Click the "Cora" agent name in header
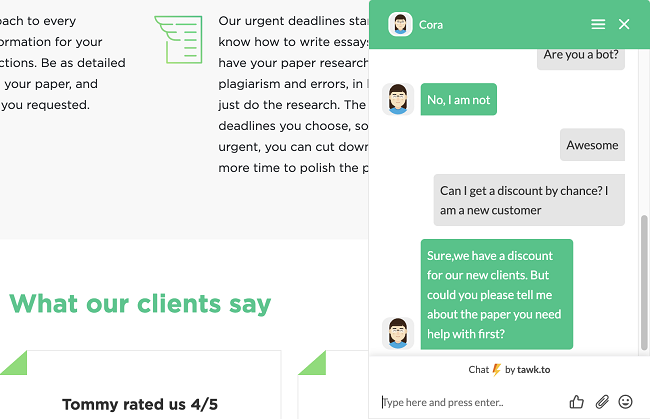This screenshot has height=419, width=650. [x=431, y=25]
